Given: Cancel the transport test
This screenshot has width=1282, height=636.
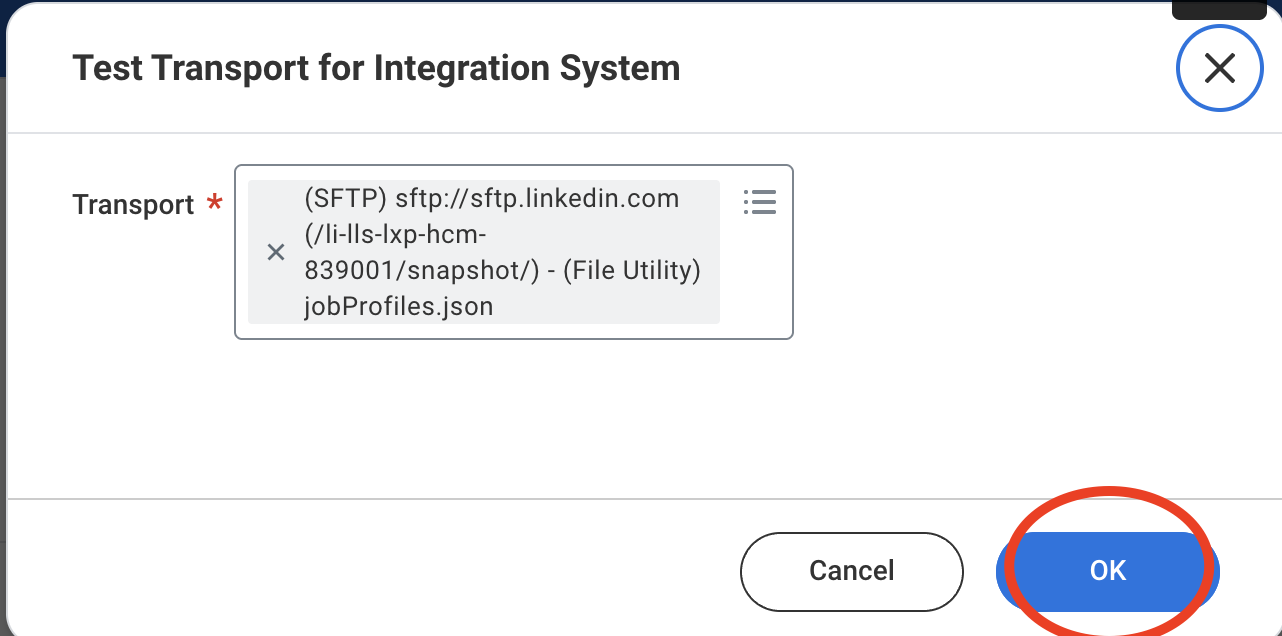Looking at the screenshot, I should (851, 571).
